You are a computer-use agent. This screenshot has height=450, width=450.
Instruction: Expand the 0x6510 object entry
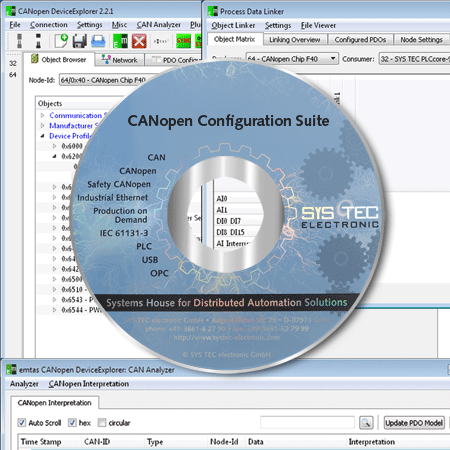[x=55, y=289]
